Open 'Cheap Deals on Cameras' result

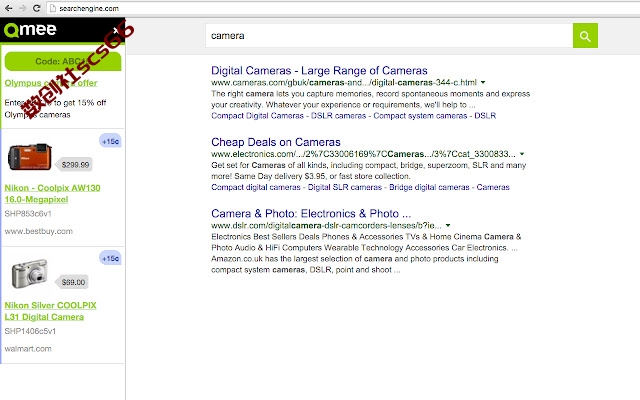[276, 142]
